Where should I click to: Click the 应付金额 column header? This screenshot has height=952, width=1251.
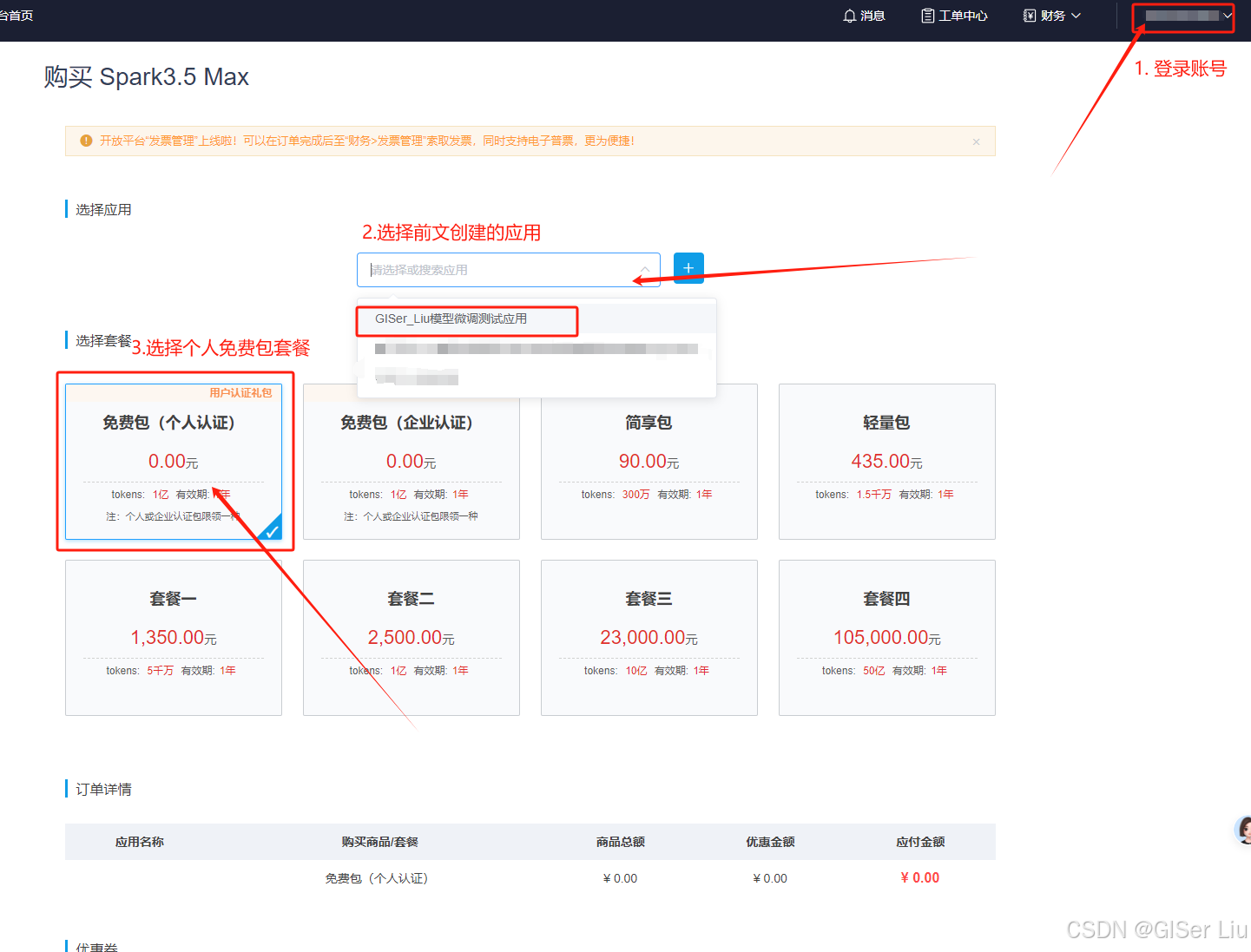pyautogui.click(x=920, y=842)
